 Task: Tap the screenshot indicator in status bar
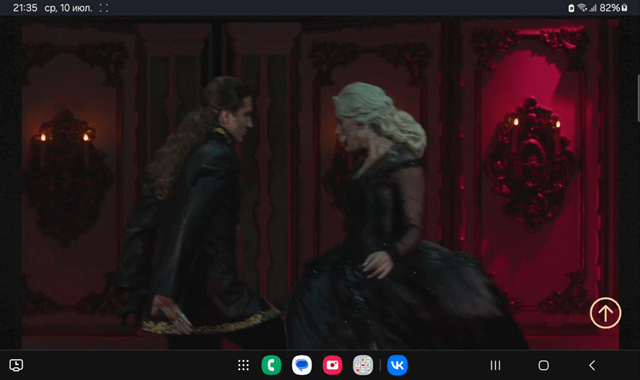(x=104, y=8)
